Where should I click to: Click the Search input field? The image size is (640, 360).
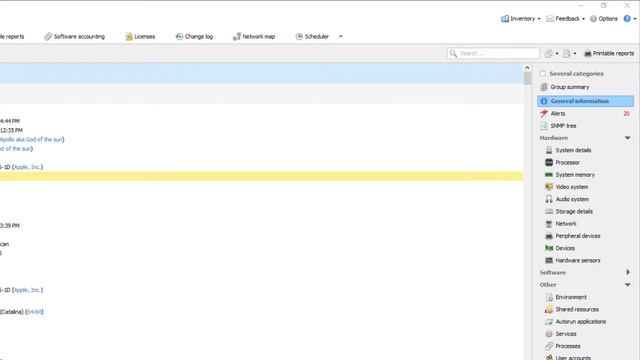coord(493,53)
